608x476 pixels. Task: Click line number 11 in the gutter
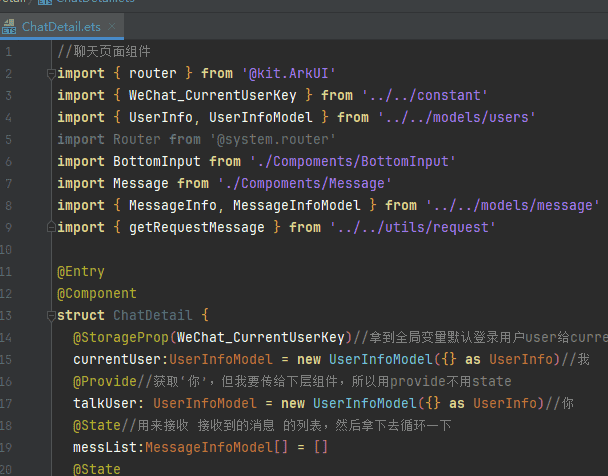coord(12,272)
